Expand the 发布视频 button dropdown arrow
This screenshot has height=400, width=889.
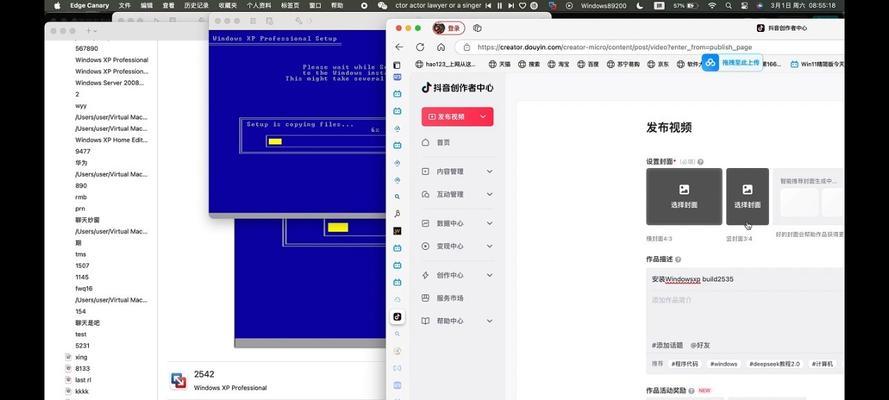coord(483,117)
